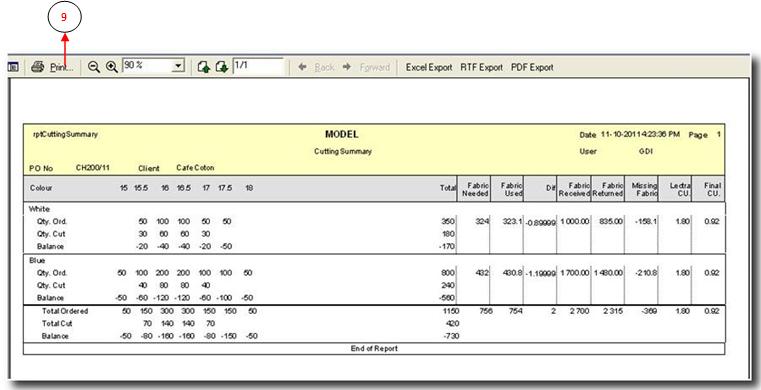The width and height of the screenshot is (761, 390).
Task: Click the Lectra CU. column header
Action: click(680, 189)
